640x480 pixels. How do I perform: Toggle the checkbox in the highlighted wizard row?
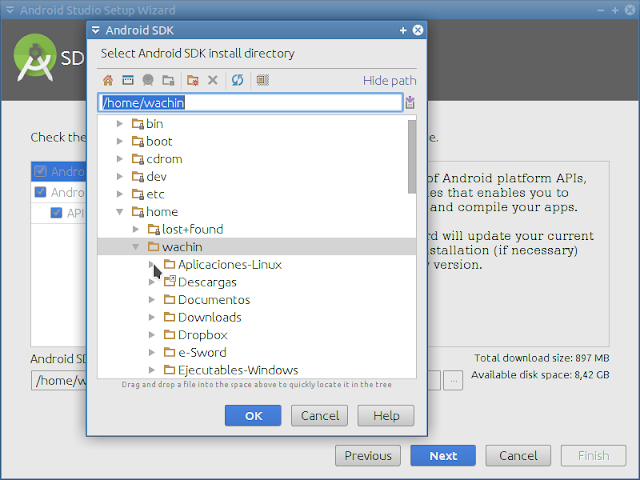[x=40, y=171]
